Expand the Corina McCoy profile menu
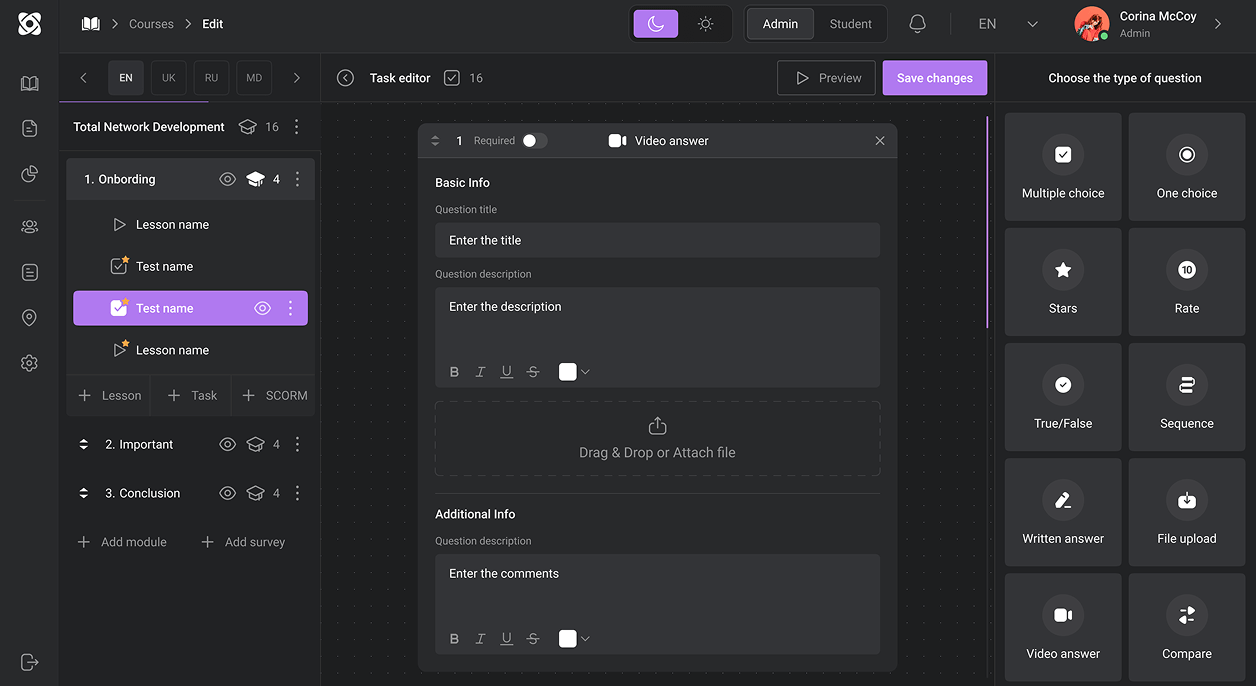This screenshot has width=1256, height=686. [1218, 24]
